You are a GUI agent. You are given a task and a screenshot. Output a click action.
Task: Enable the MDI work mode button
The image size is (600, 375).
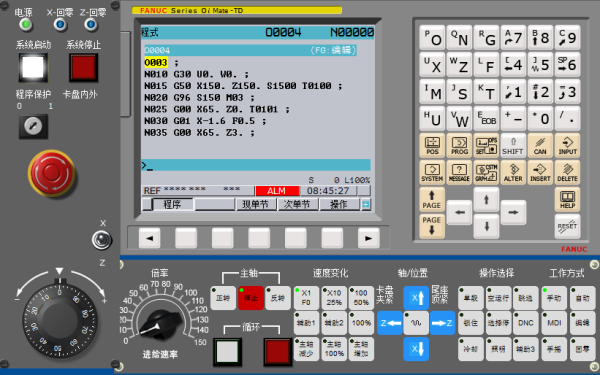pos(554,323)
